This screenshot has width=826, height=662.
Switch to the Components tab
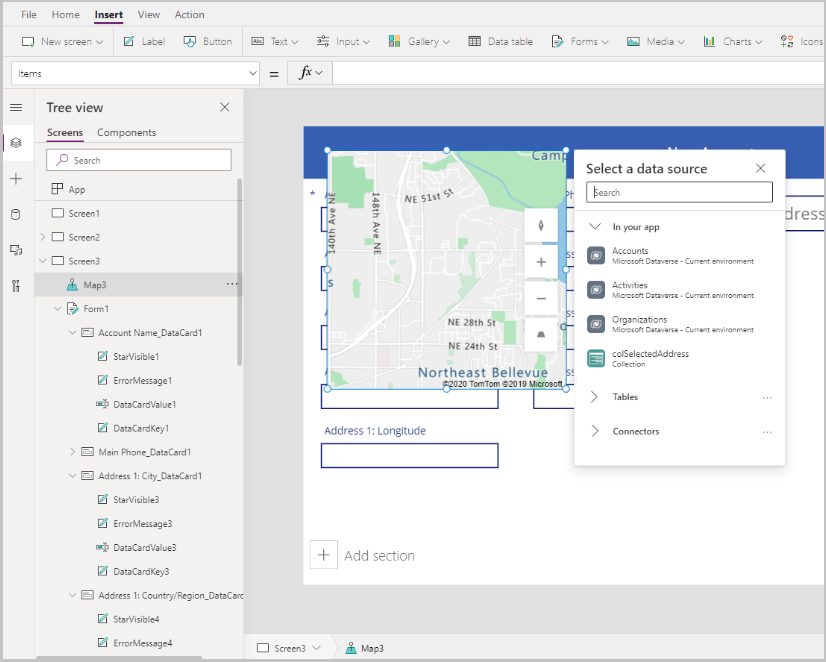tap(126, 133)
